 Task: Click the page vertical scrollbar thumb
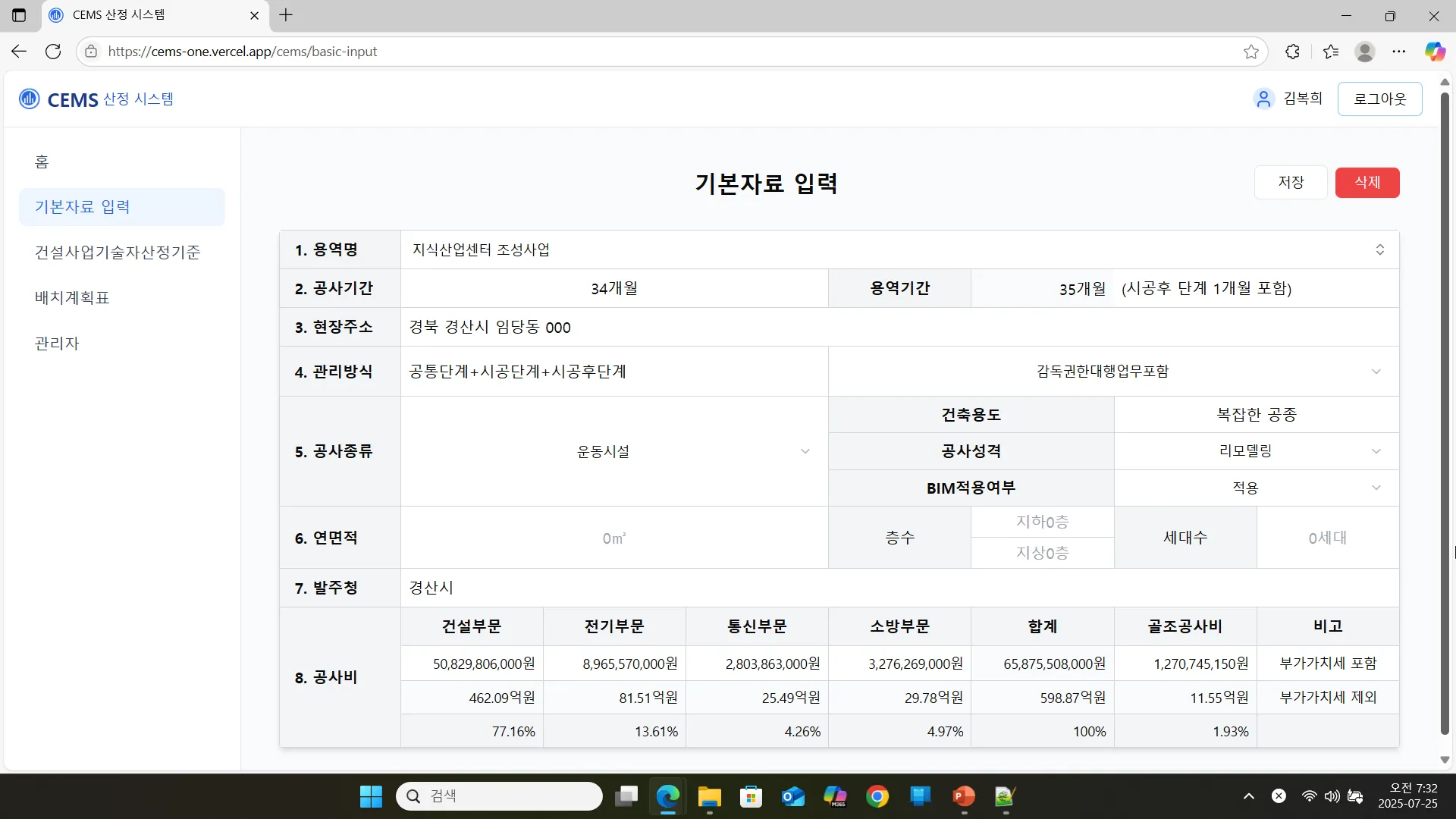[1445, 413]
